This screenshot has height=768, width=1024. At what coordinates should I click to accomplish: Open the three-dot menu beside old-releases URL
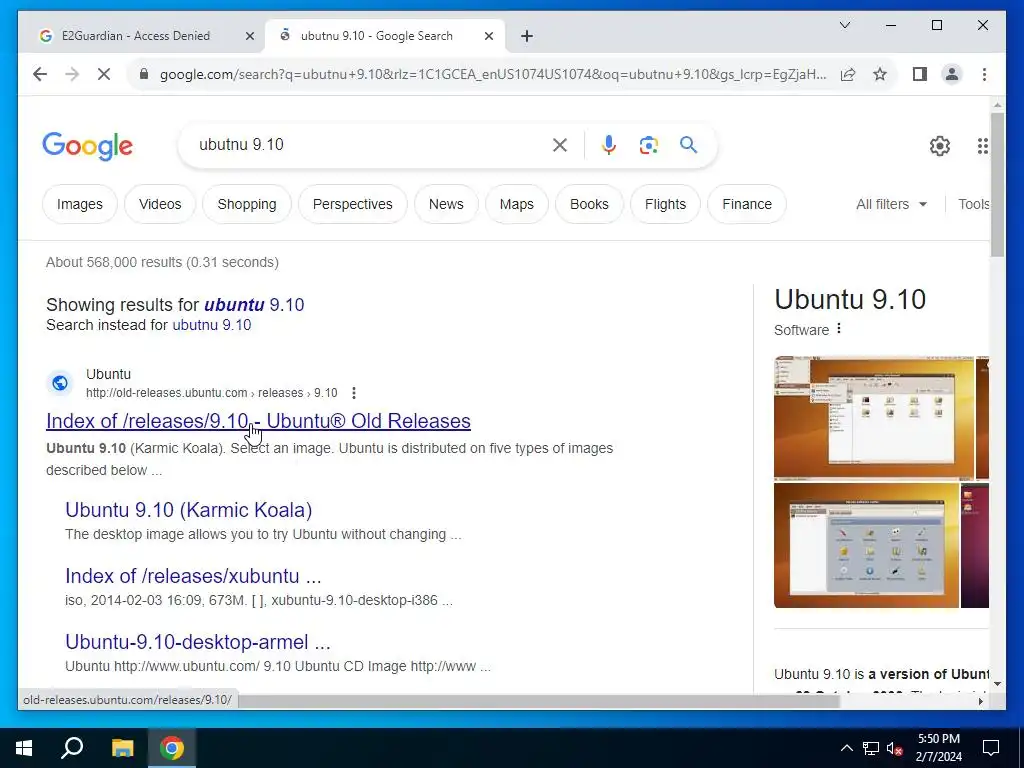point(354,393)
